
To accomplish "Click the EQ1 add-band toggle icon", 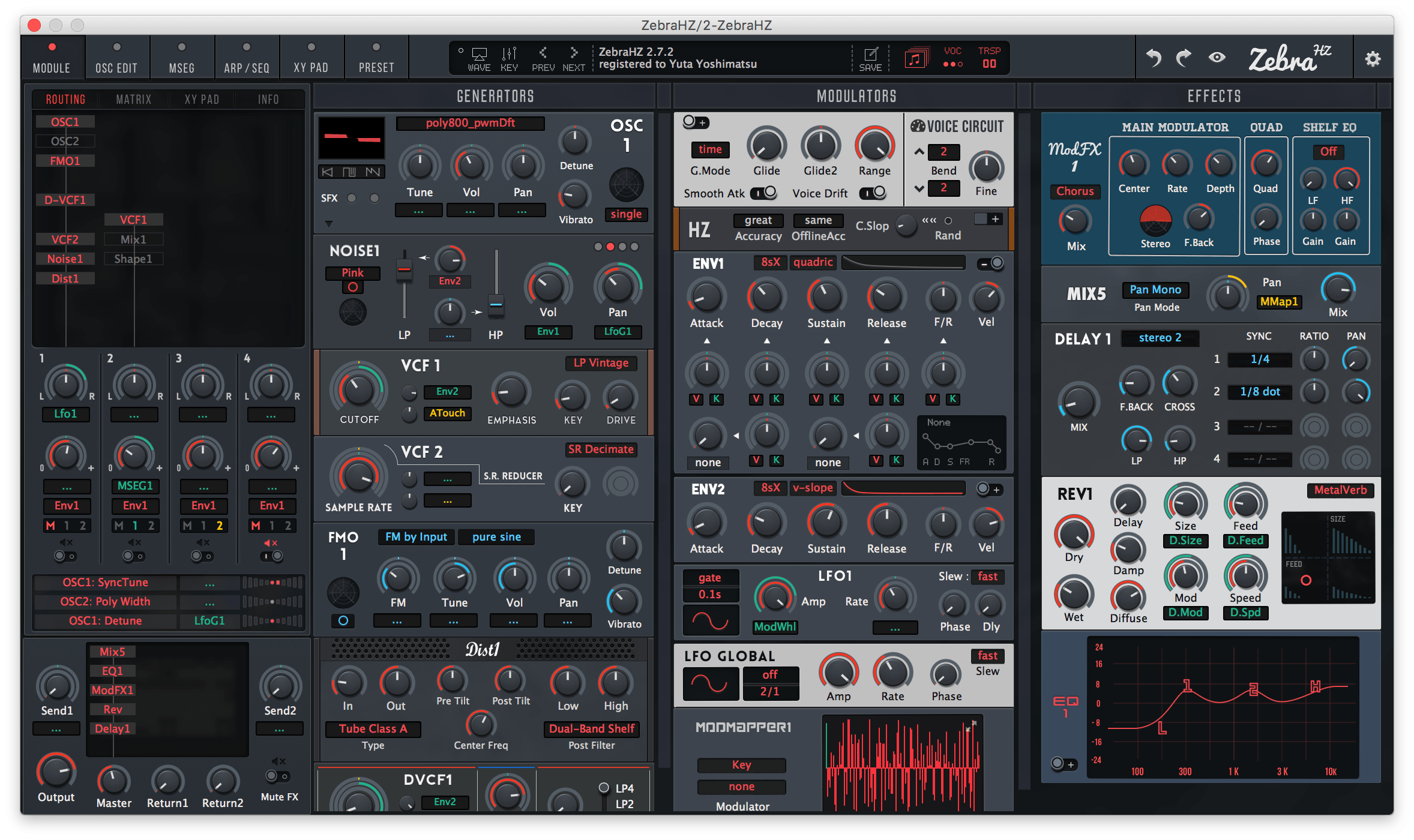I will (1064, 764).
